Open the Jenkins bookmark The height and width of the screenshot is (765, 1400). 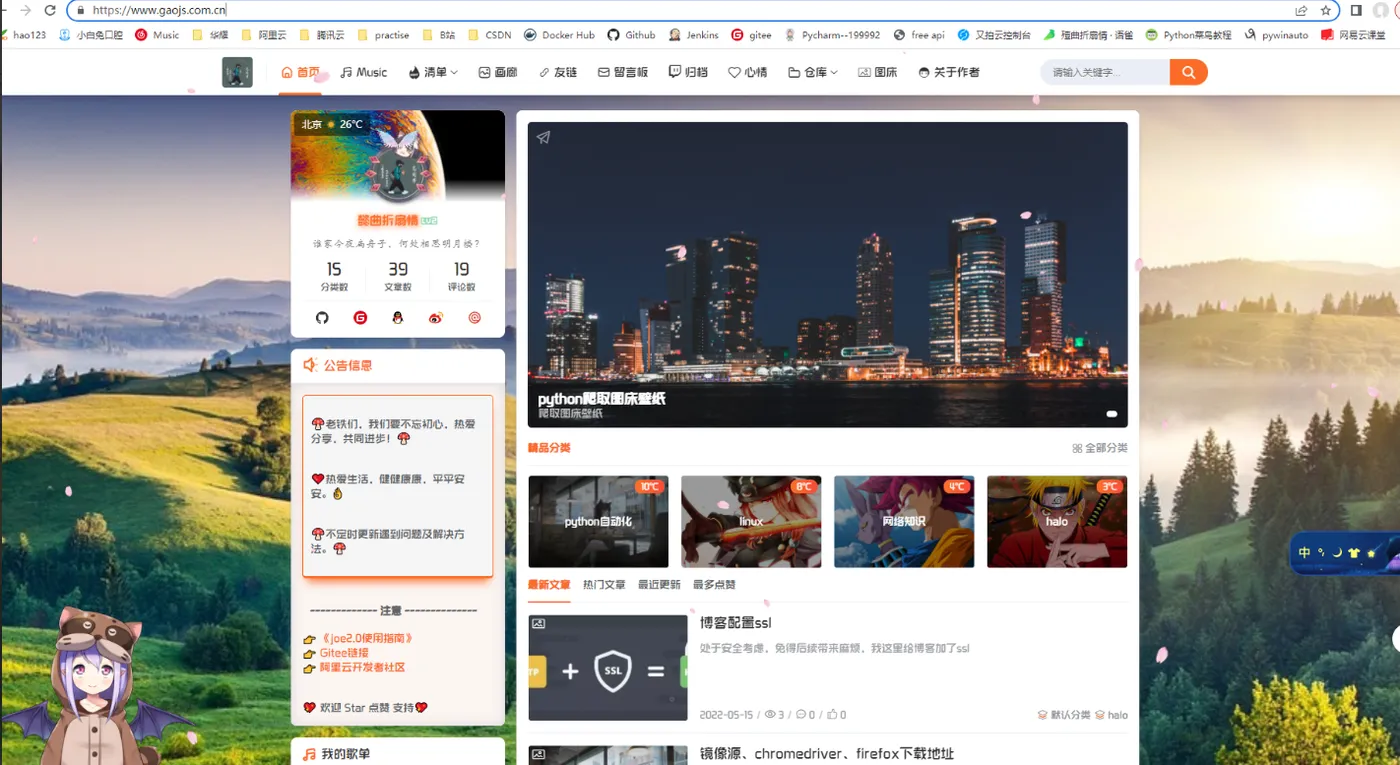(x=693, y=35)
